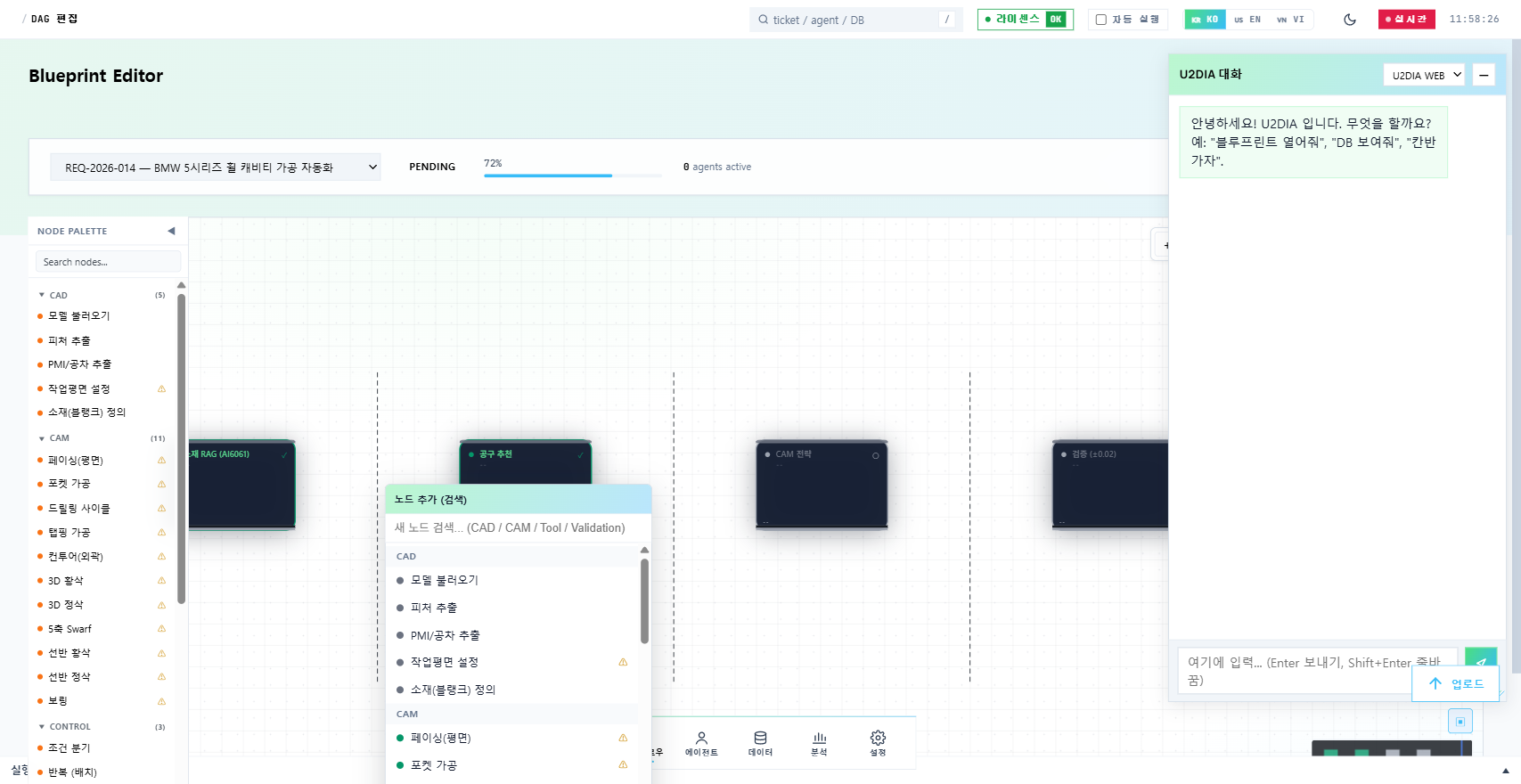The width and height of the screenshot is (1521, 784).
Task: Click the Node Palette vertical scrollbar thumb
Action: click(x=182, y=448)
